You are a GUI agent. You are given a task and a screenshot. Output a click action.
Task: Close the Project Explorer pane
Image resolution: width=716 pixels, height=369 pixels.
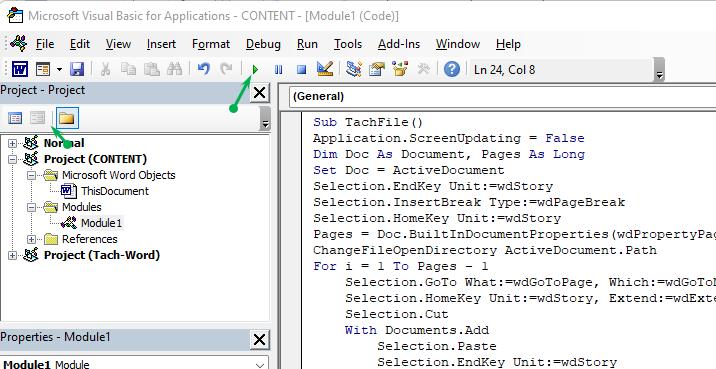[x=259, y=93]
